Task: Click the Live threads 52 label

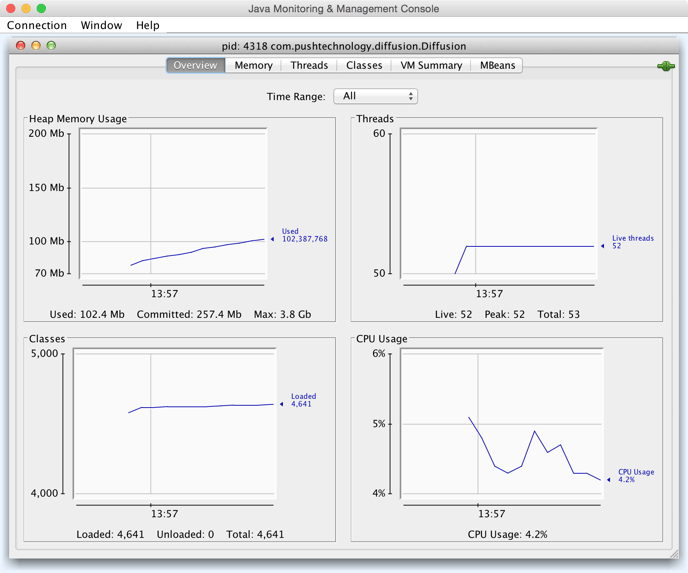Action: pyautogui.click(x=633, y=242)
